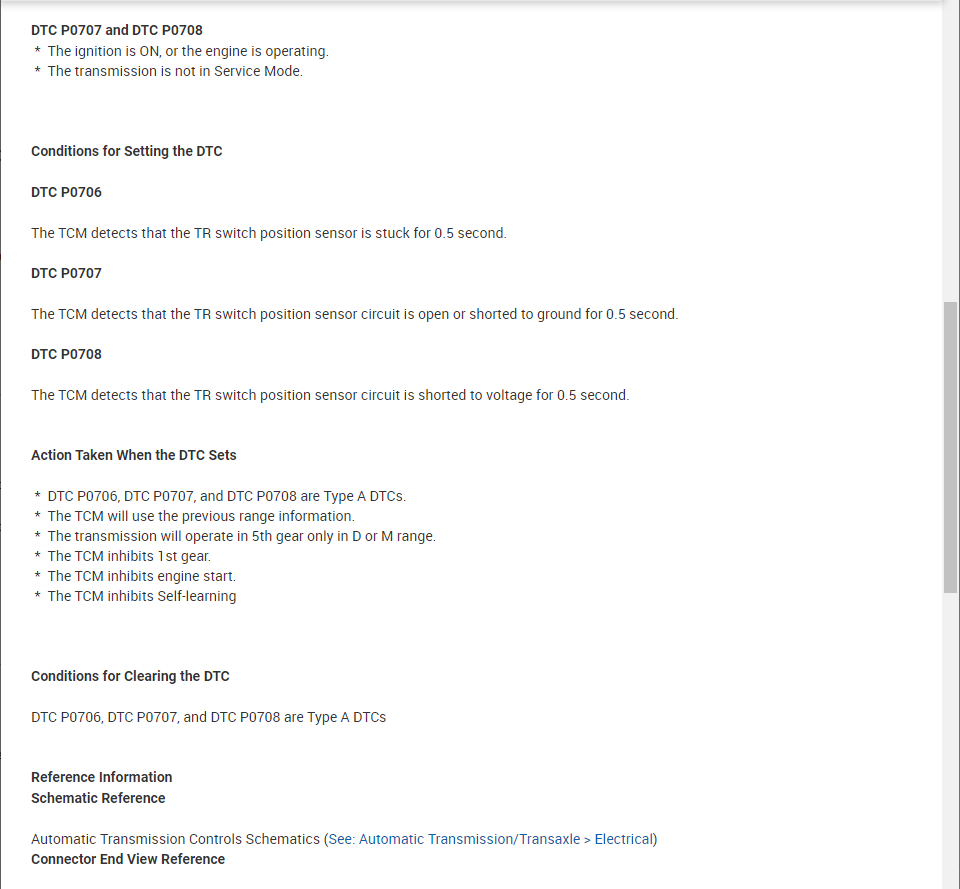Click scrollbar track below the thumb

click(950, 740)
